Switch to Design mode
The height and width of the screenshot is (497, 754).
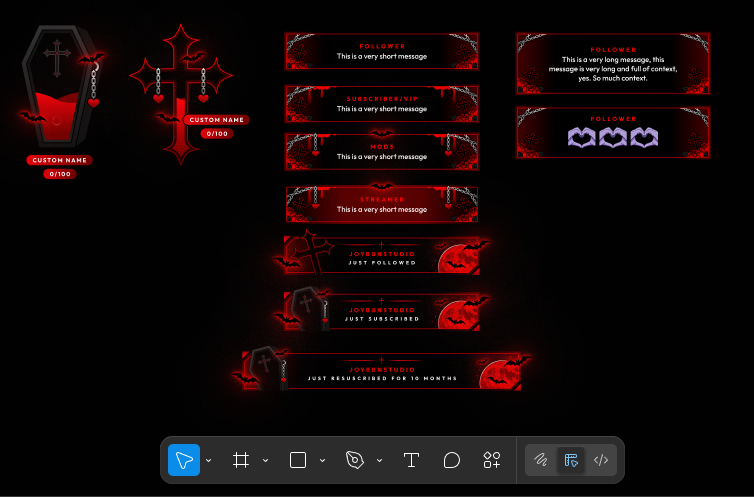click(x=571, y=460)
